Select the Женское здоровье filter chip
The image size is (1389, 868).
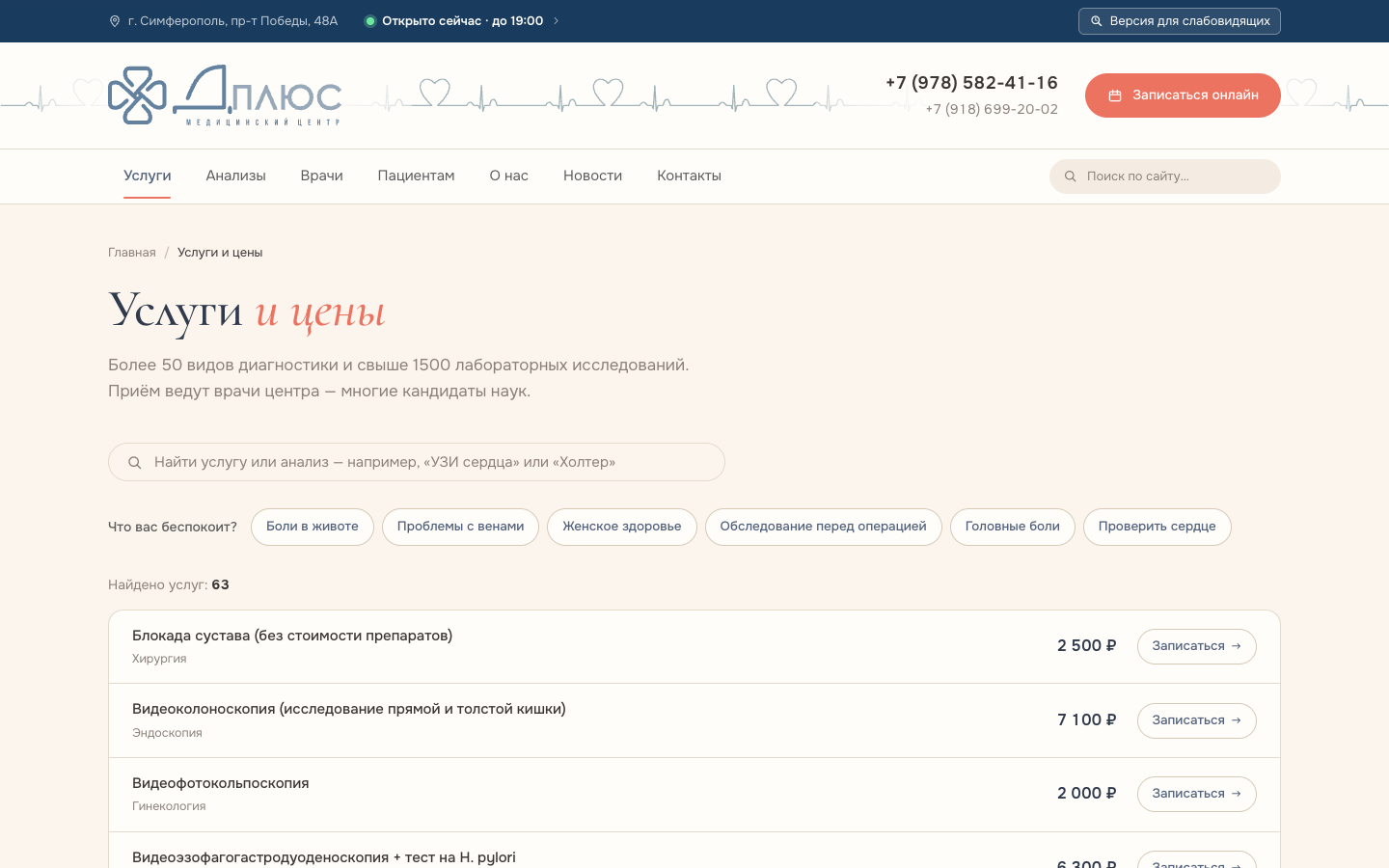coord(622,527)
